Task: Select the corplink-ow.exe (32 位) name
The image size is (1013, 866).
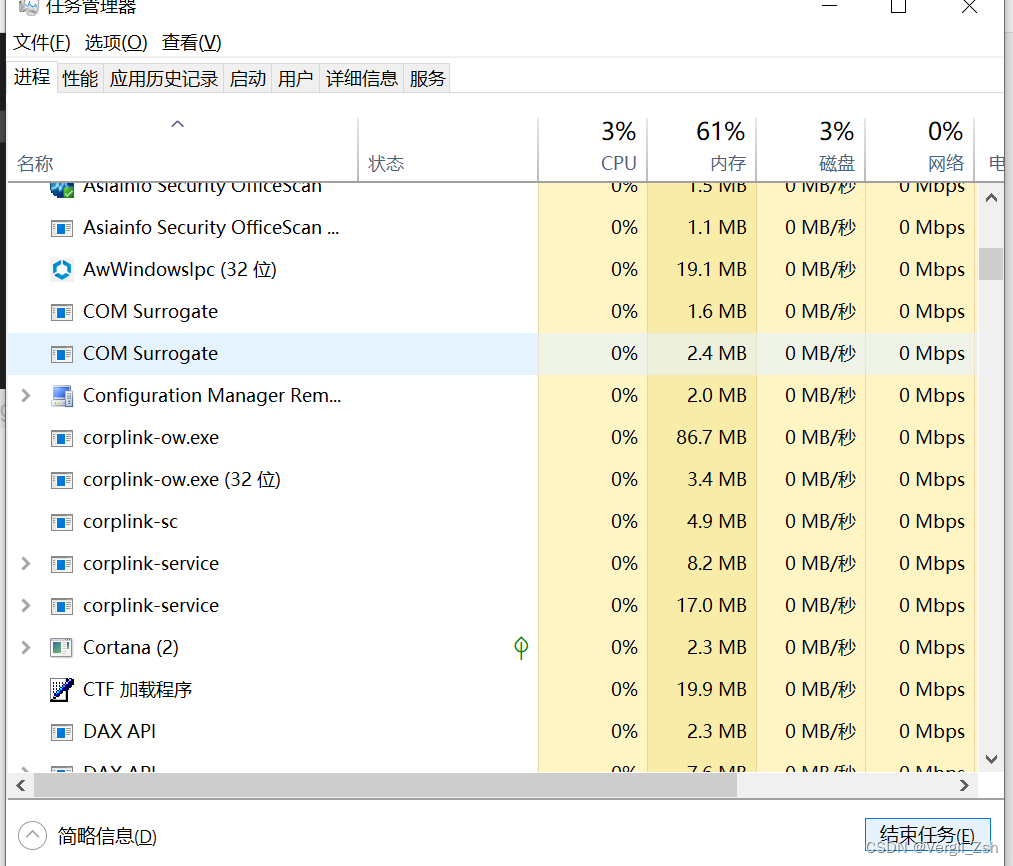Action: point(182,480)
